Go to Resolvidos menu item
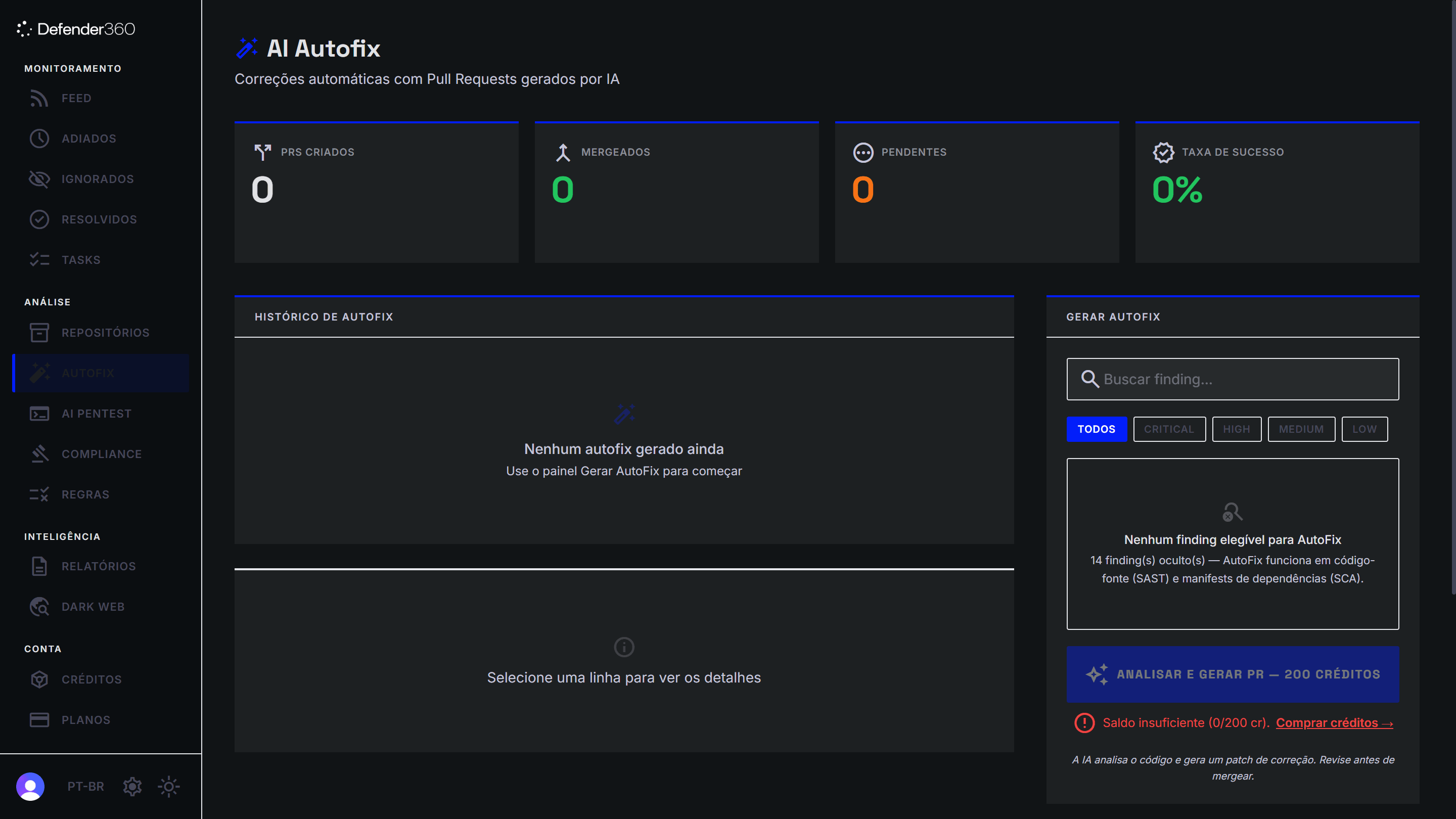 coord(101,219)
